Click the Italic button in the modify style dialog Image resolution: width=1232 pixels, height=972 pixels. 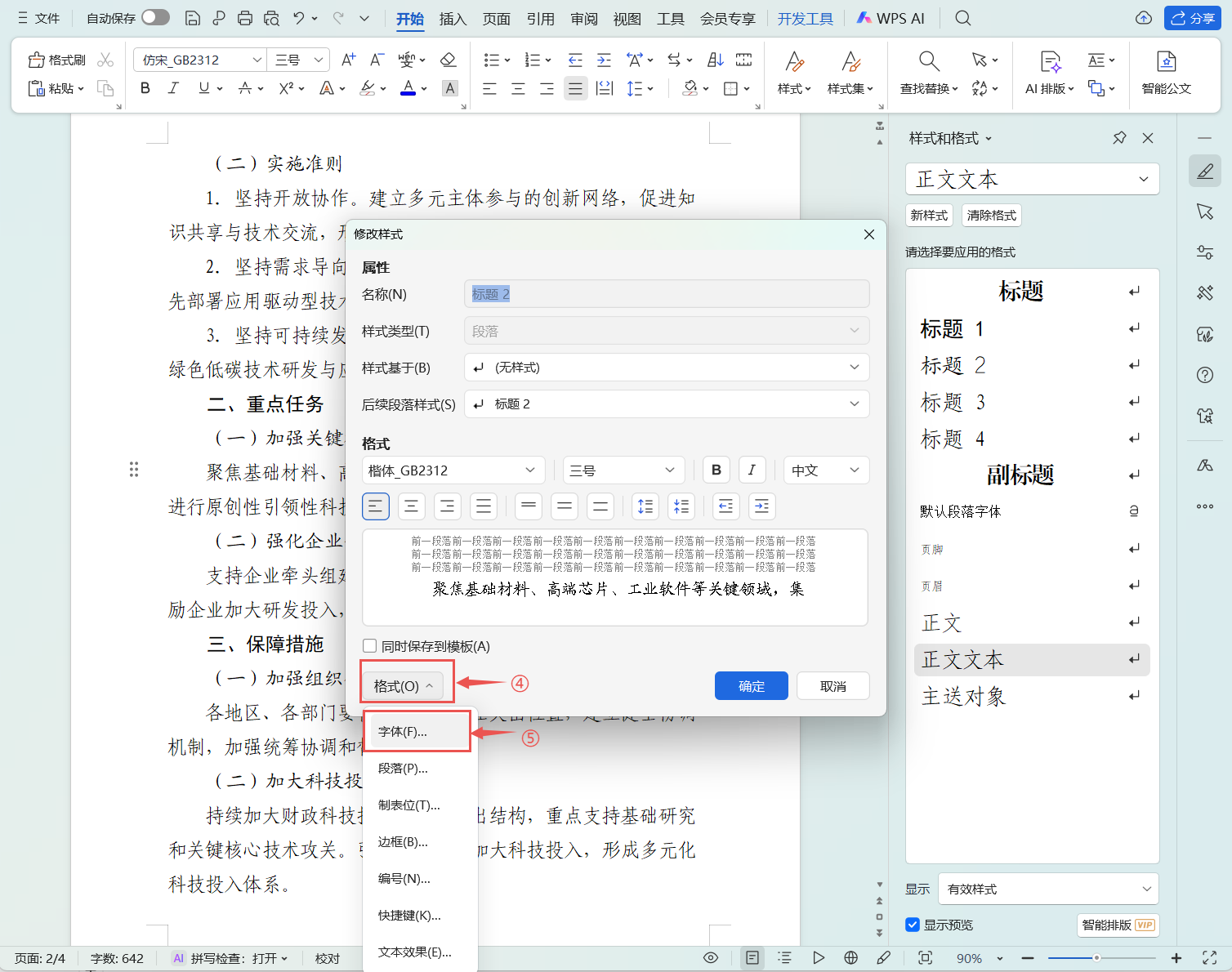(752, 470)
